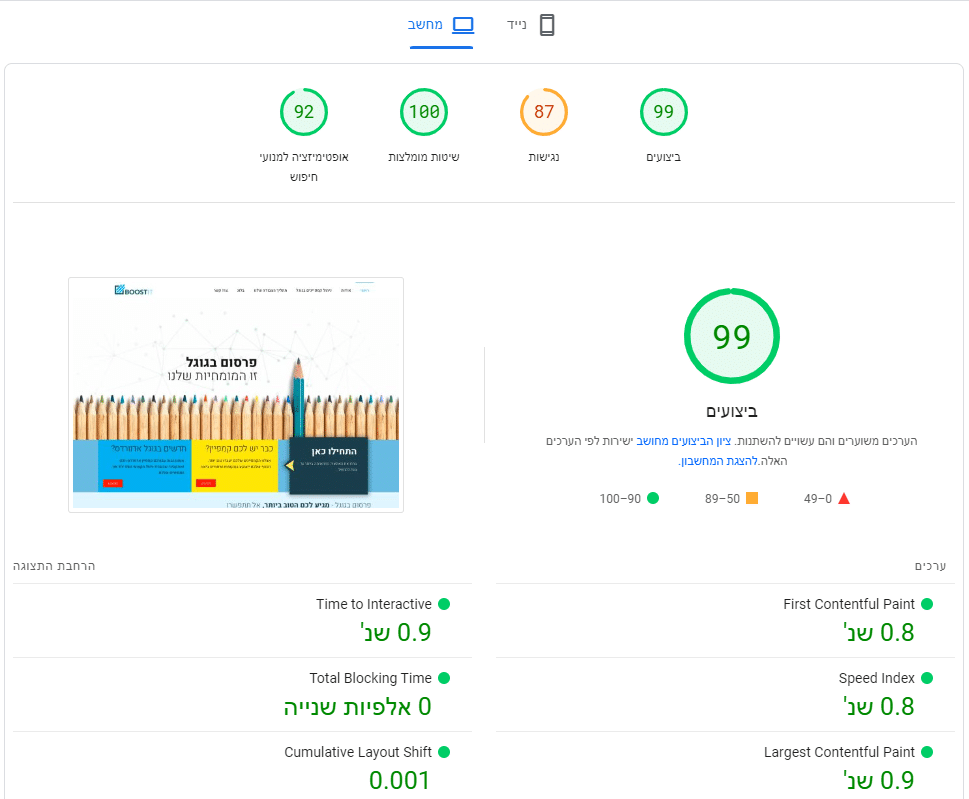Click the orange square 89–50 legend icon
969x799 pixels.
tap(752, 498)
